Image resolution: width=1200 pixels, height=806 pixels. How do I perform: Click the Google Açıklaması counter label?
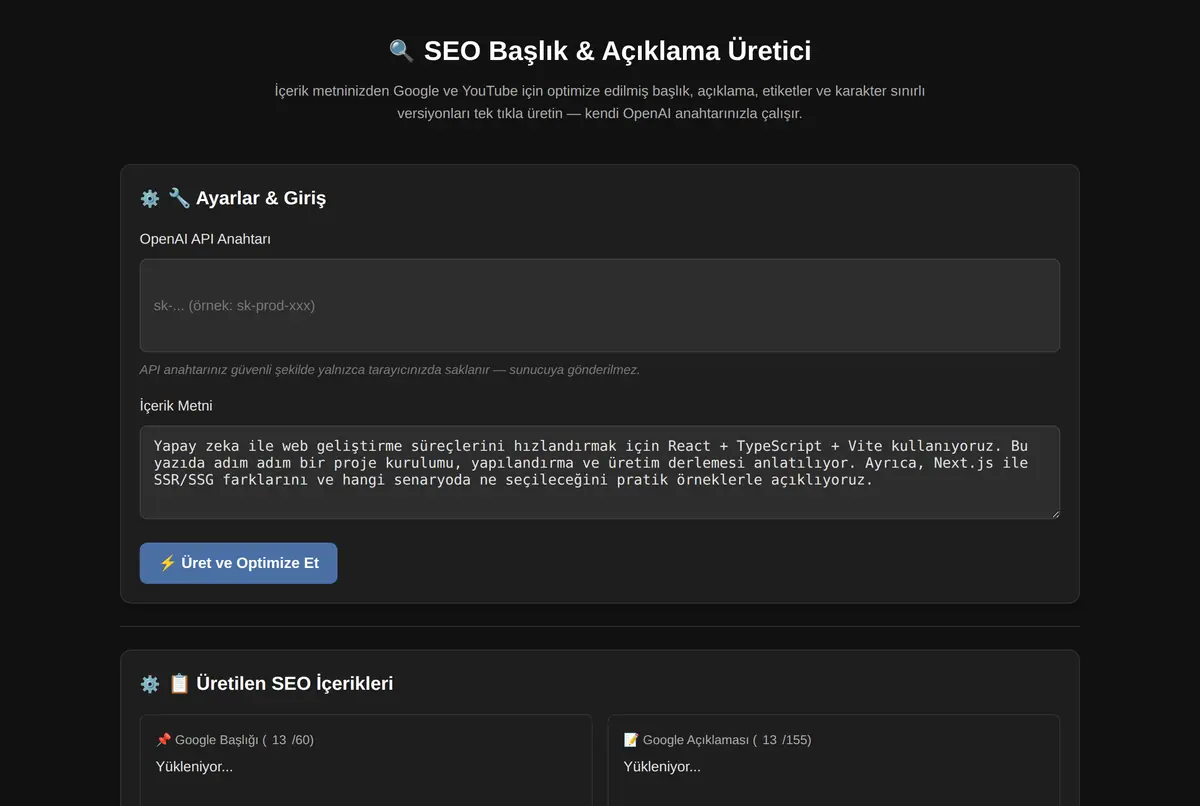click(x=717, y=740)
